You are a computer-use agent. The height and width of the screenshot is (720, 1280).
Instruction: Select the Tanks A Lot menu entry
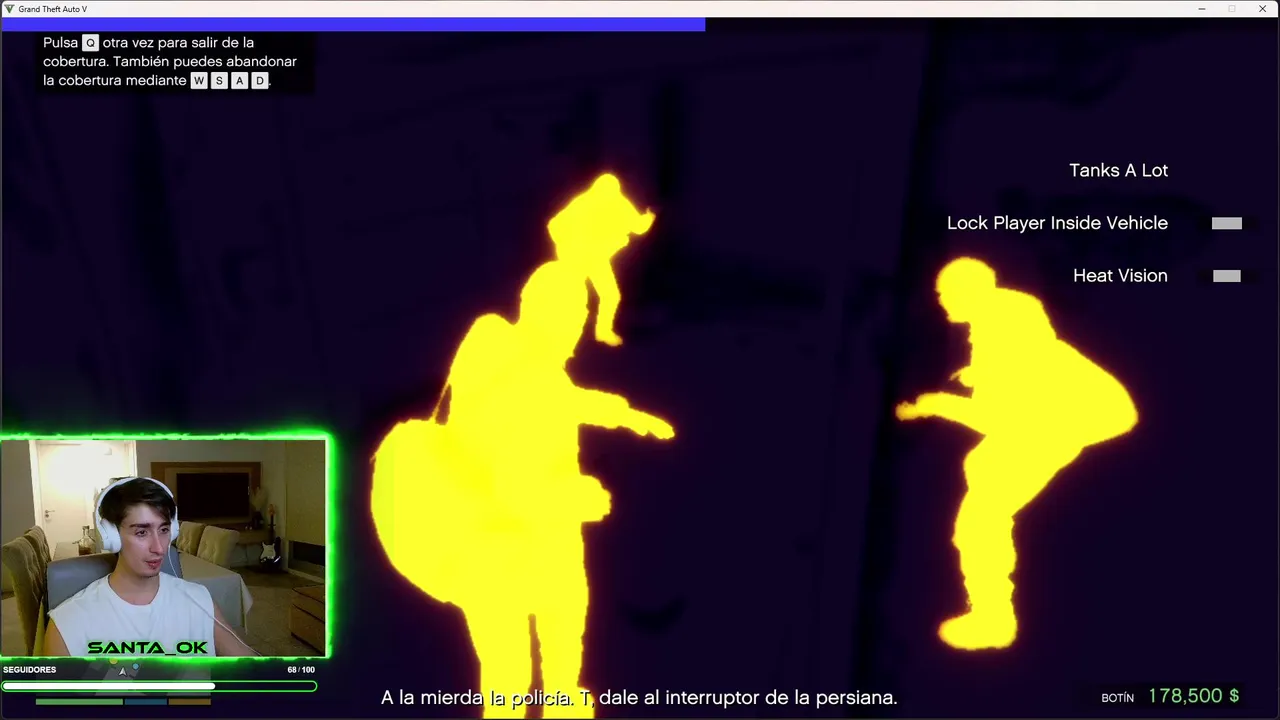click(x=1118, y=170)
